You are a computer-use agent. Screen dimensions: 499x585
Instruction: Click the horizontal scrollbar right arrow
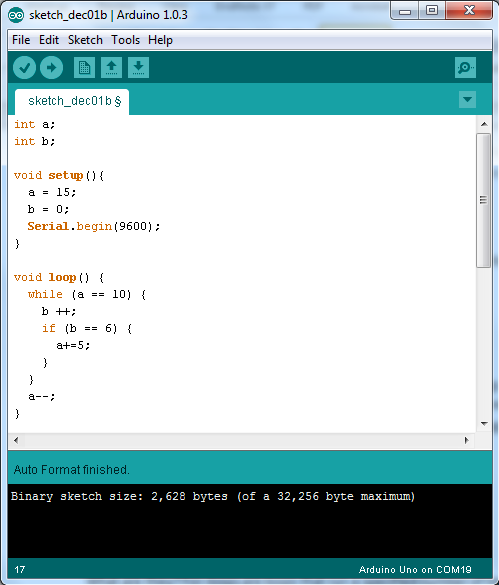(467, 440)
